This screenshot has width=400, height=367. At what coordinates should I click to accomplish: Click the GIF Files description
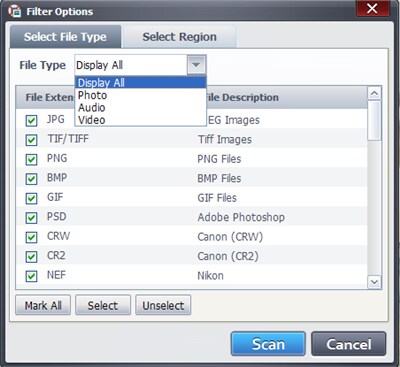click(217, 198)
